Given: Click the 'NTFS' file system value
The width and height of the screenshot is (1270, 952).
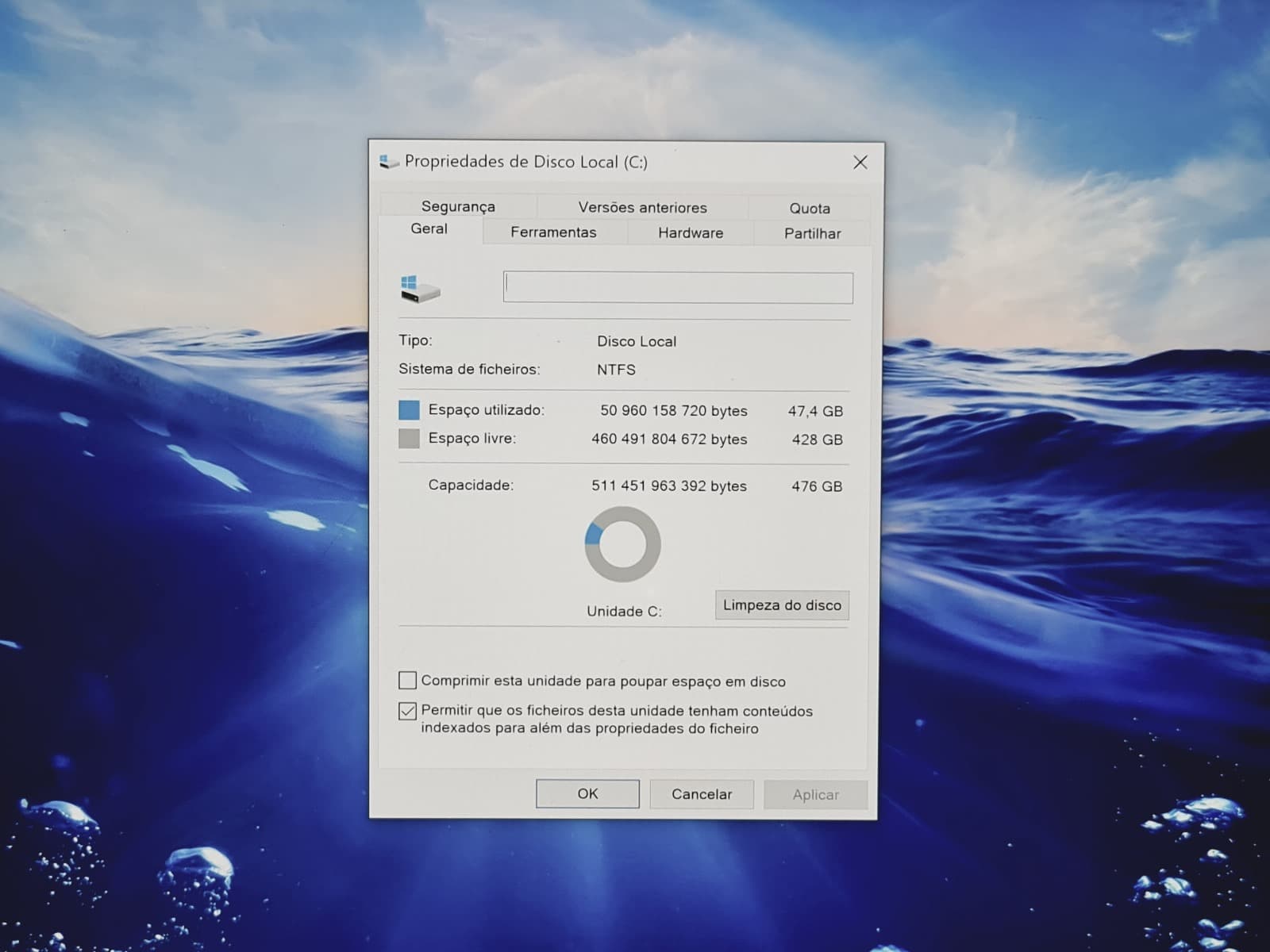Looking at the screenshot, I should click(x=616, y=370).
